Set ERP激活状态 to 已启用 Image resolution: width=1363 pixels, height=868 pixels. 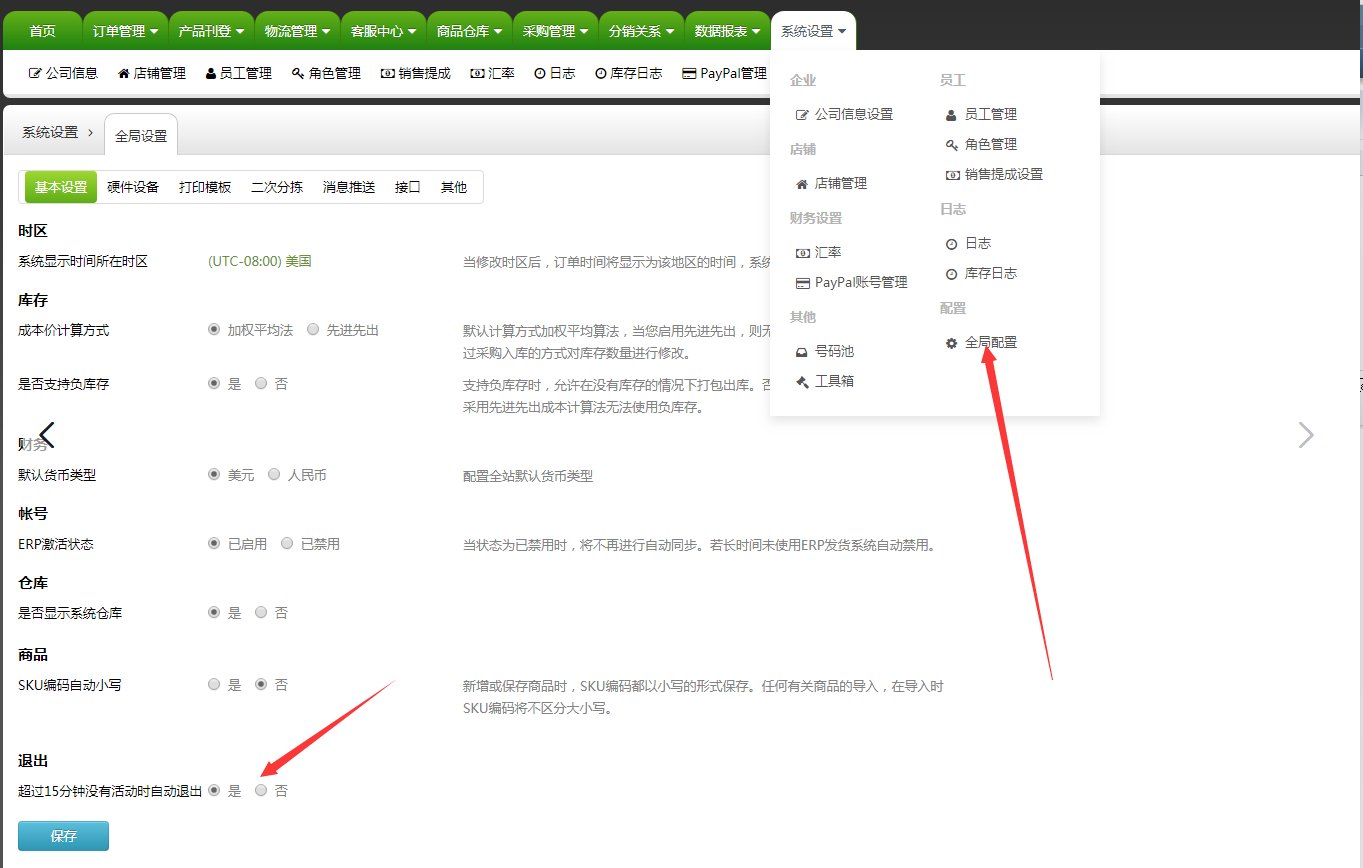[x=213, y=544]
